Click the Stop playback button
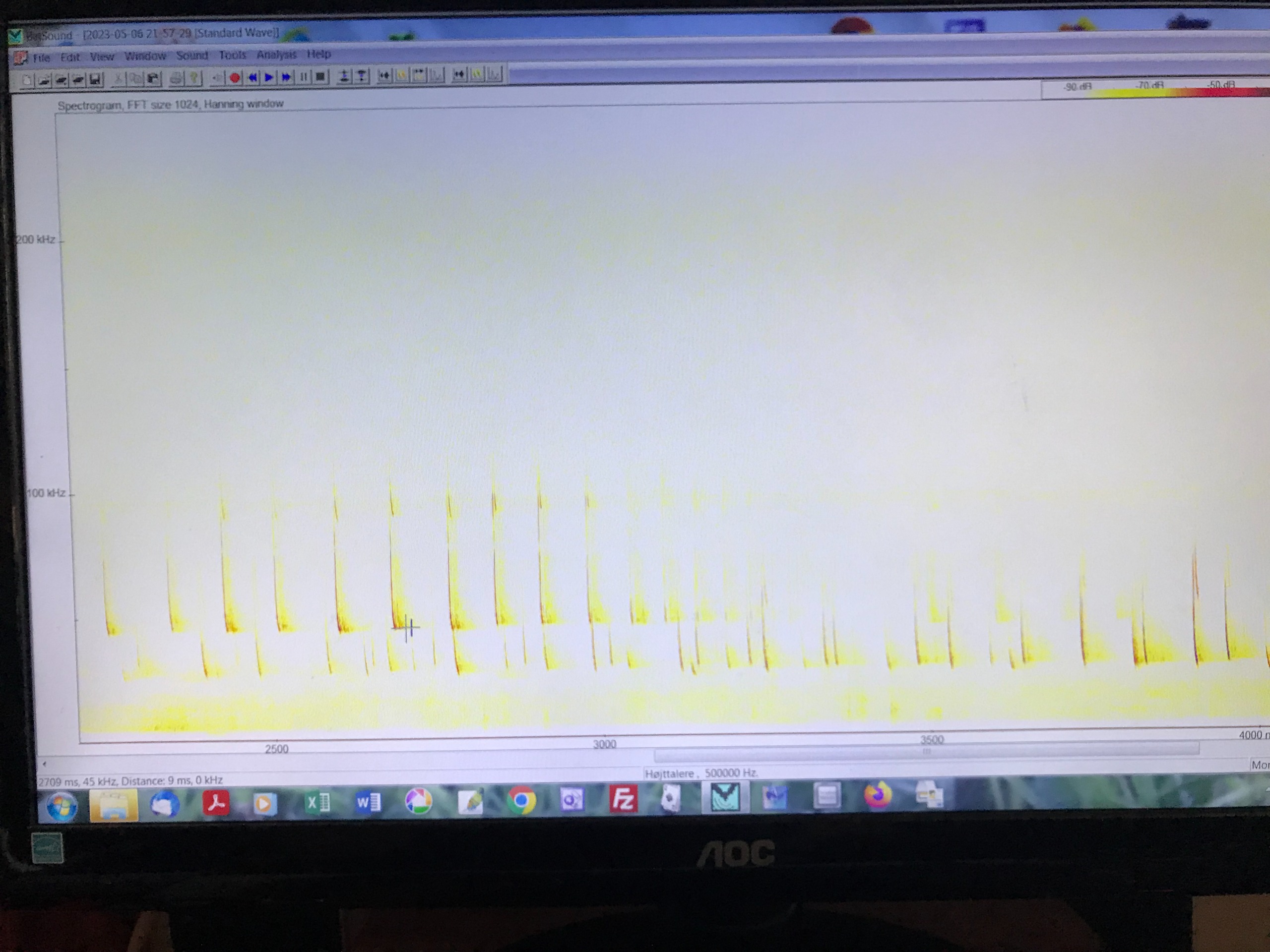The width and height of the screenshot is (1270, 952). tap(320, 76)
